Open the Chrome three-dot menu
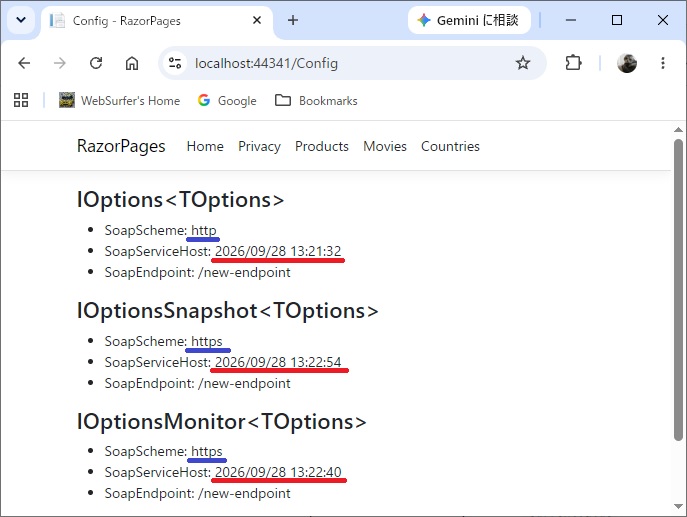Screen dimensions: 687x517 click(663, 63)
